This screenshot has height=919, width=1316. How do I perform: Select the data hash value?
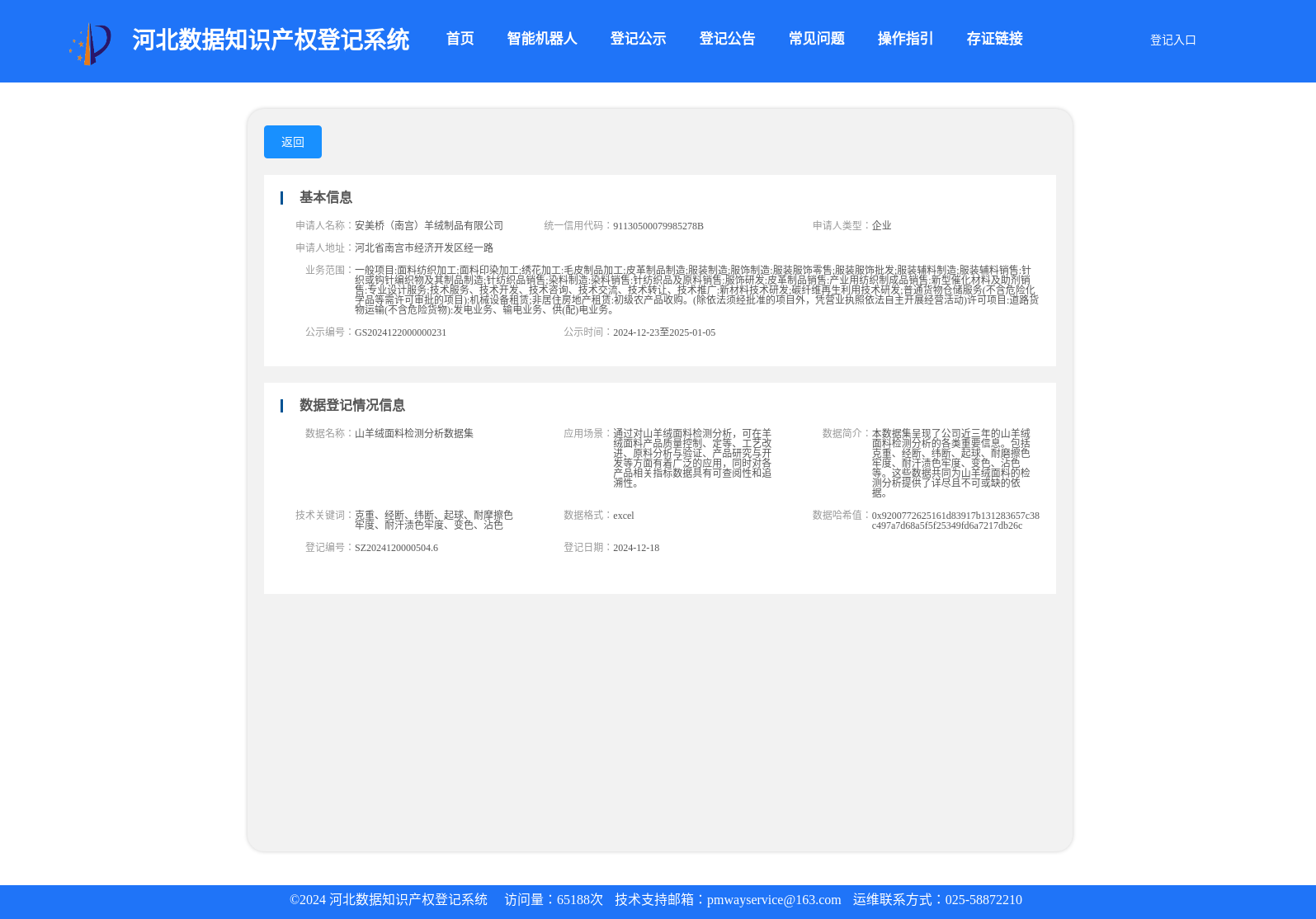[955, 521]
